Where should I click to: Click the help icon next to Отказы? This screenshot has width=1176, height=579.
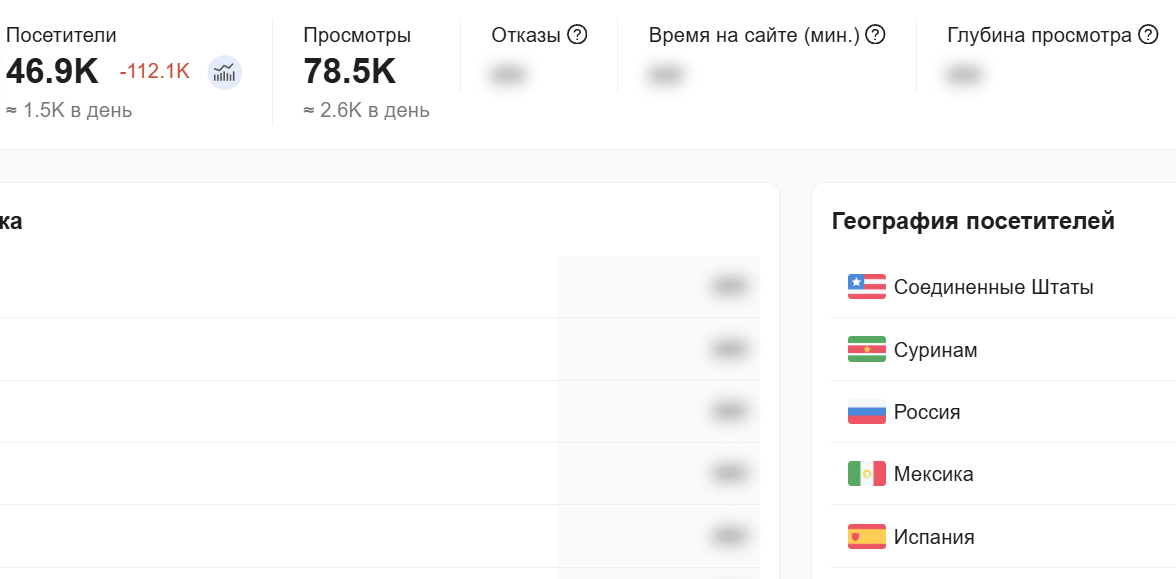coord(577,35)
